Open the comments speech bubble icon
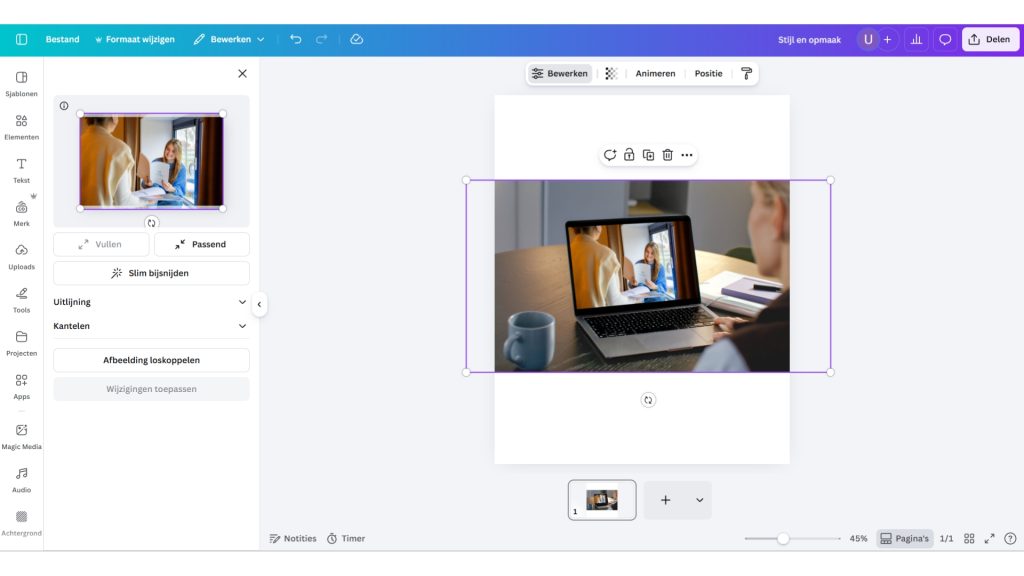The height and width of the screenshot is (576, 1024). [x=945, y=40]
